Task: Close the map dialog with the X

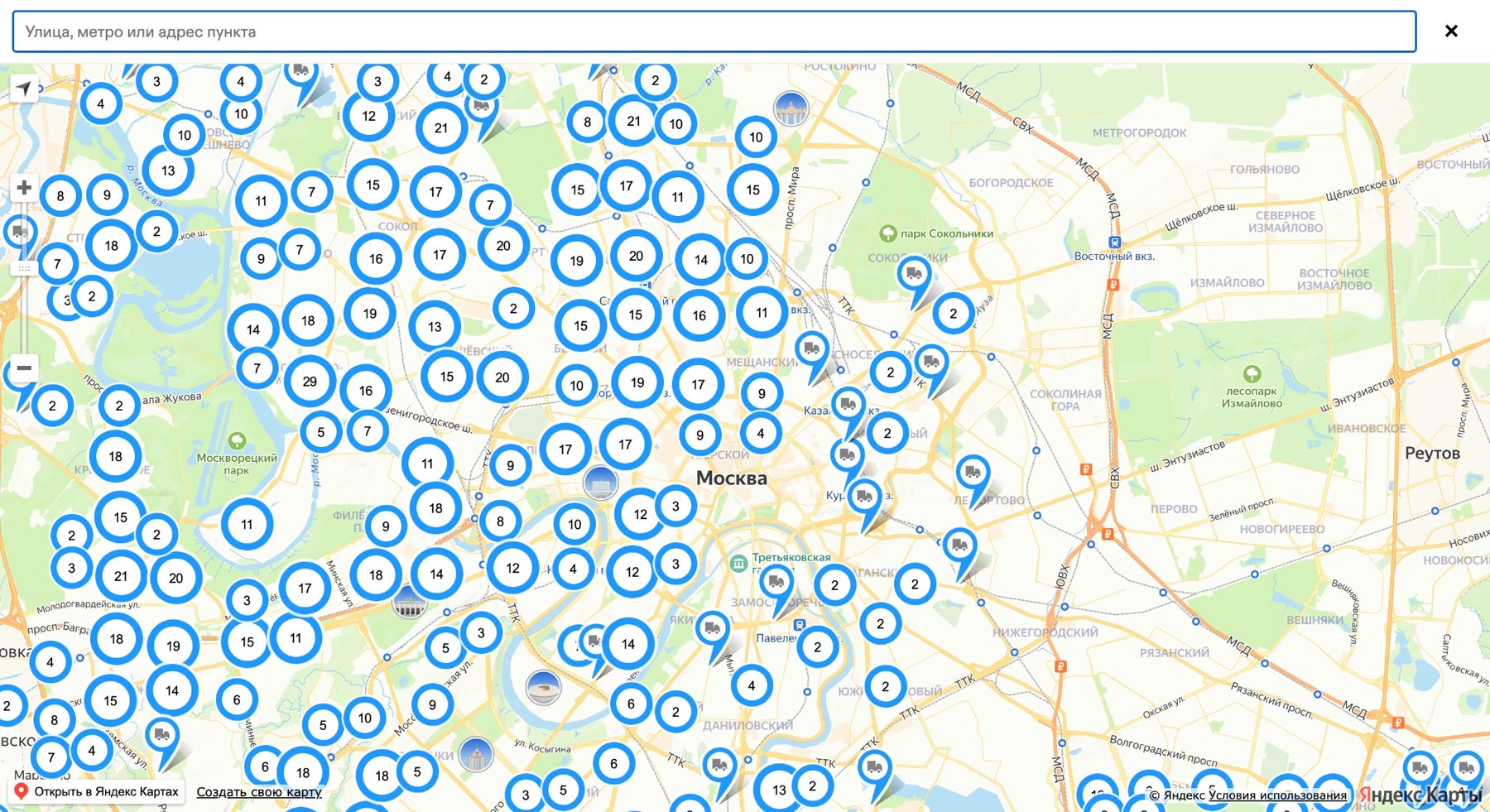Action: tap(1451, 31)
